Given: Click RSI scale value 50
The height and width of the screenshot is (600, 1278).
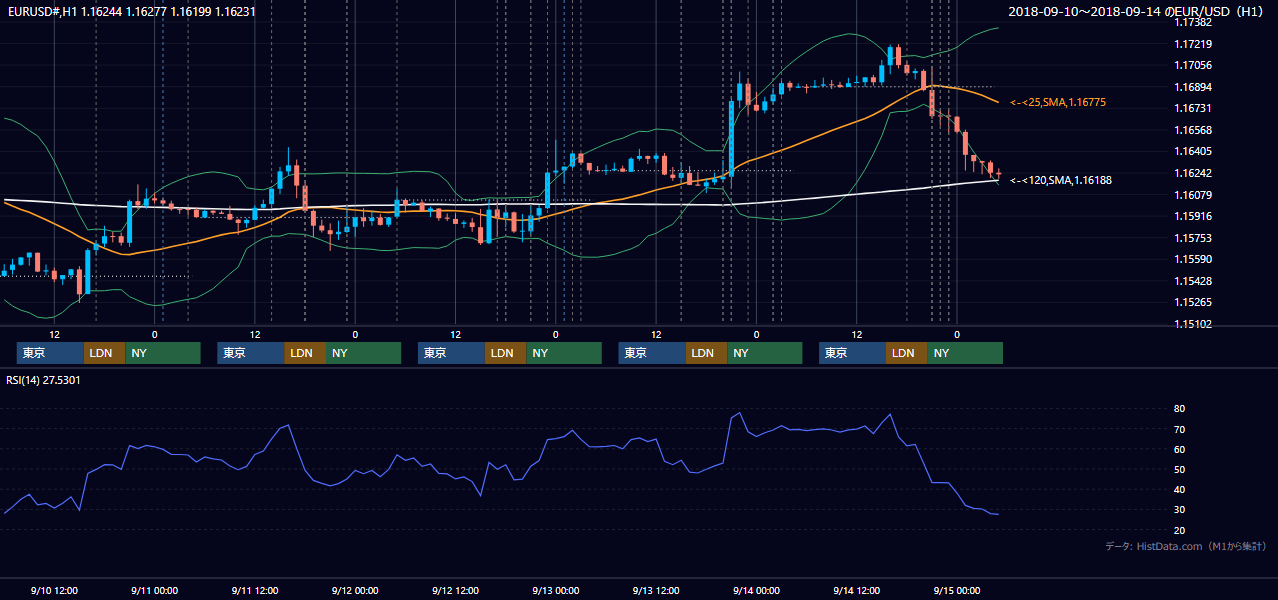Looking at the screenshot, I should point(1180,469).
